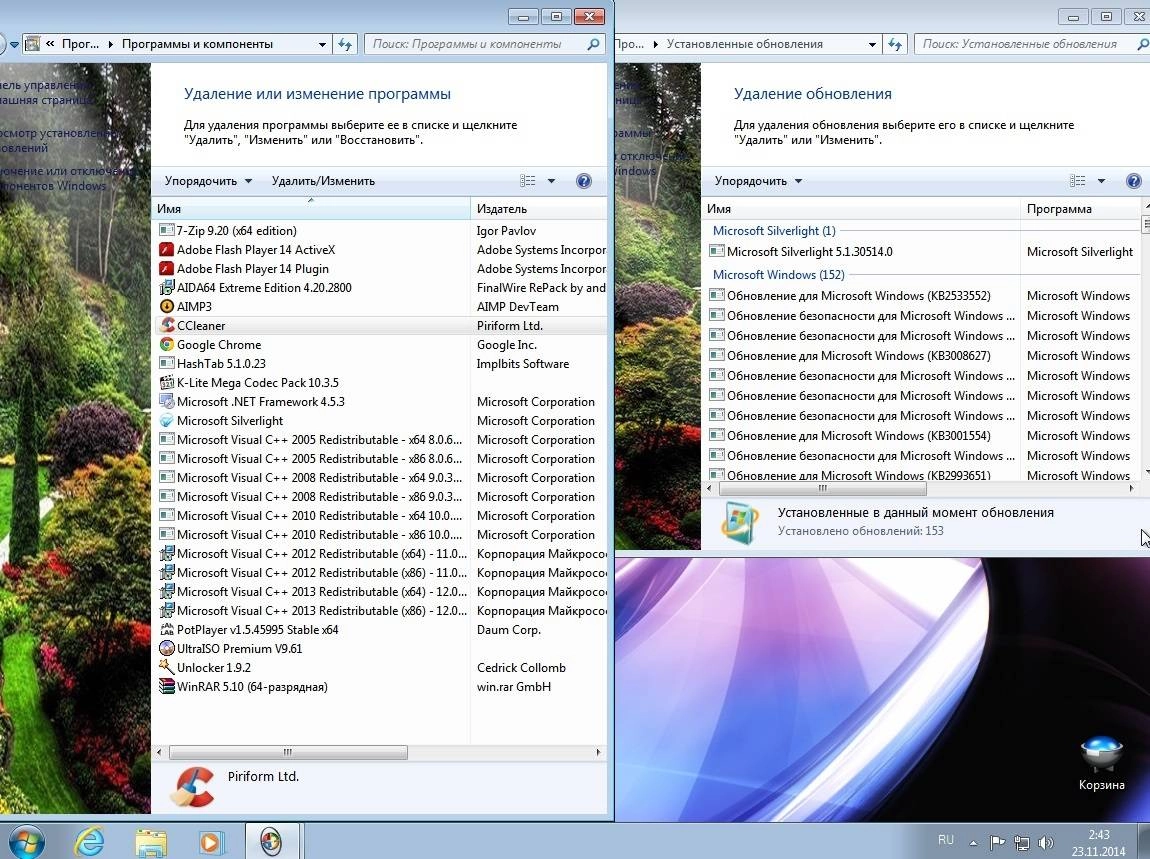Expand address history dropdown in Programs window
The width and height of the screenshot is (1150, 859).
click(x=322, y=44)
